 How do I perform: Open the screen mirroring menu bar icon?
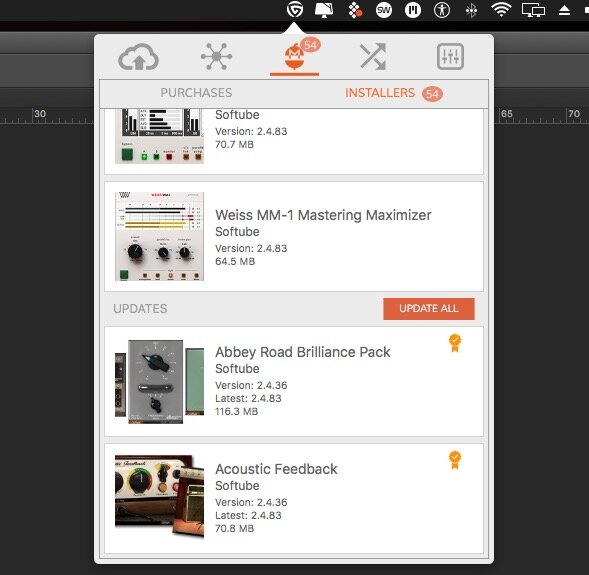pos(533,10)
